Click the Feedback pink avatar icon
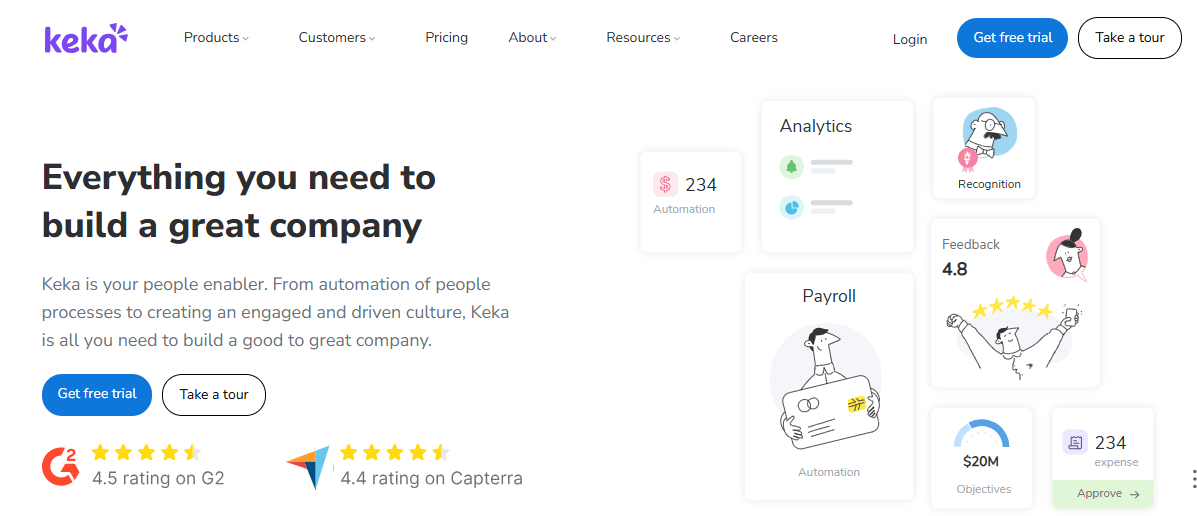Viewport: 1197px width, 516px height. click(x=1067, y=255)
